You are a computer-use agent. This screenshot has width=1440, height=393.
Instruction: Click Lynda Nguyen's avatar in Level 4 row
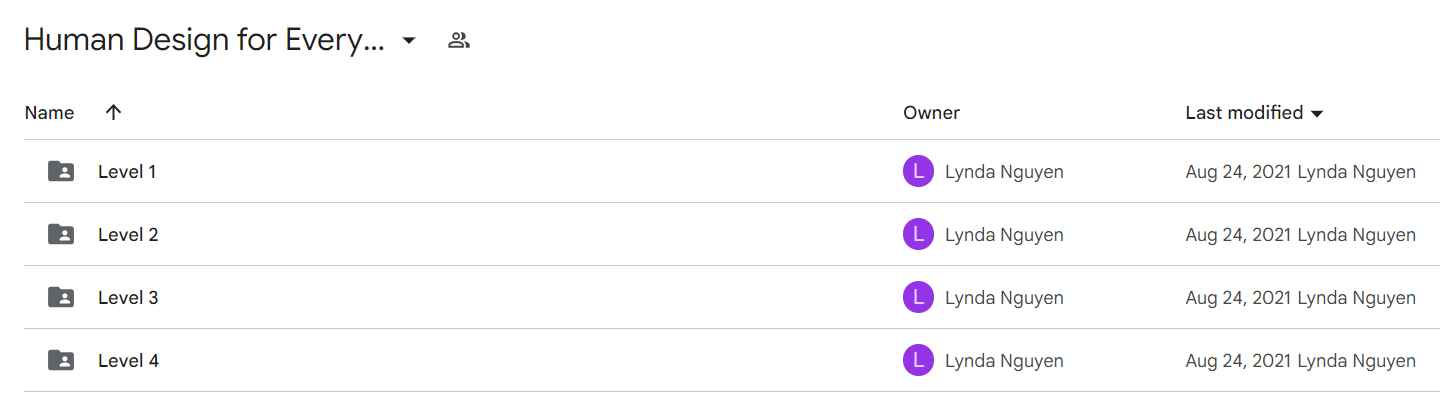point(918,361)
